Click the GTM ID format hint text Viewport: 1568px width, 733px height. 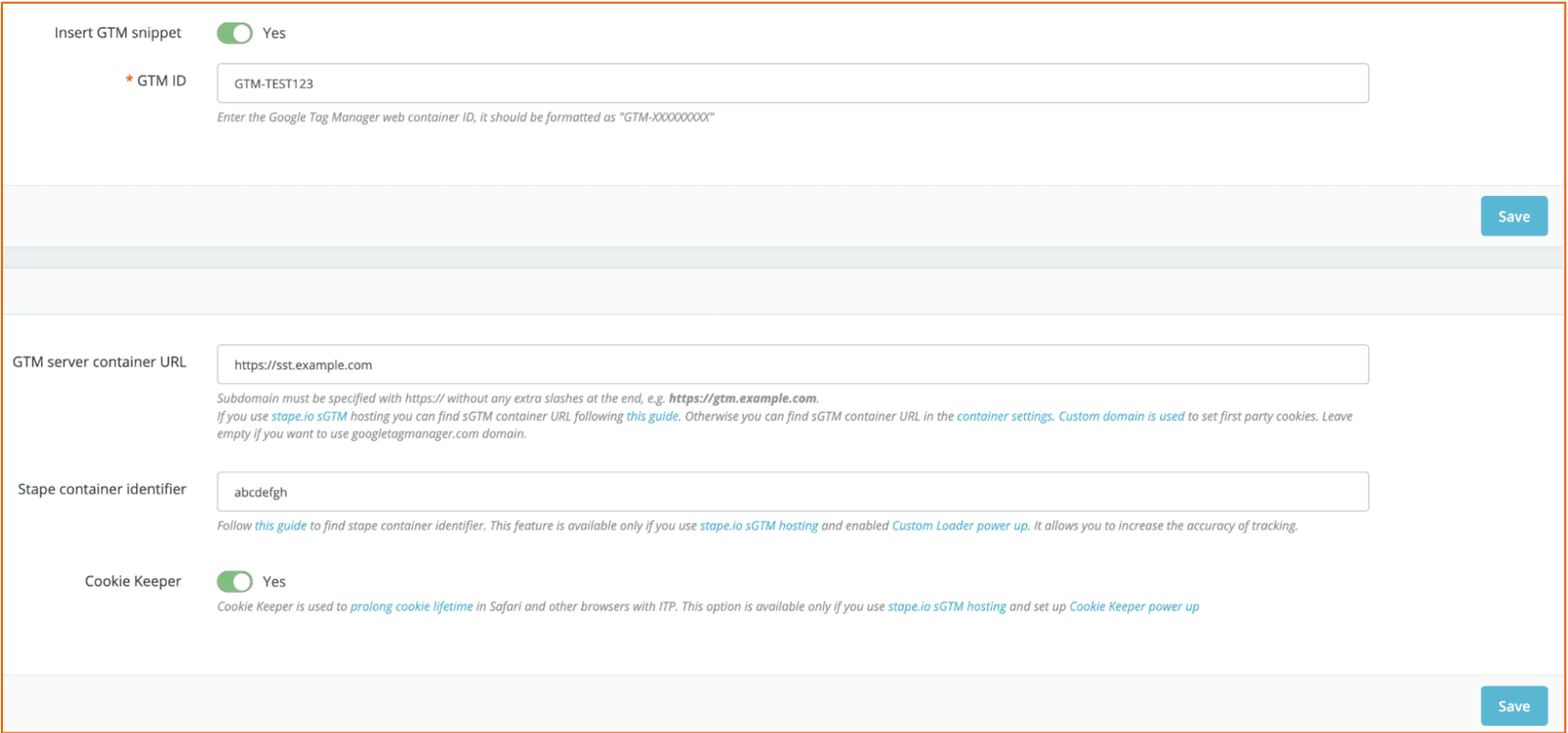(465, 118)
